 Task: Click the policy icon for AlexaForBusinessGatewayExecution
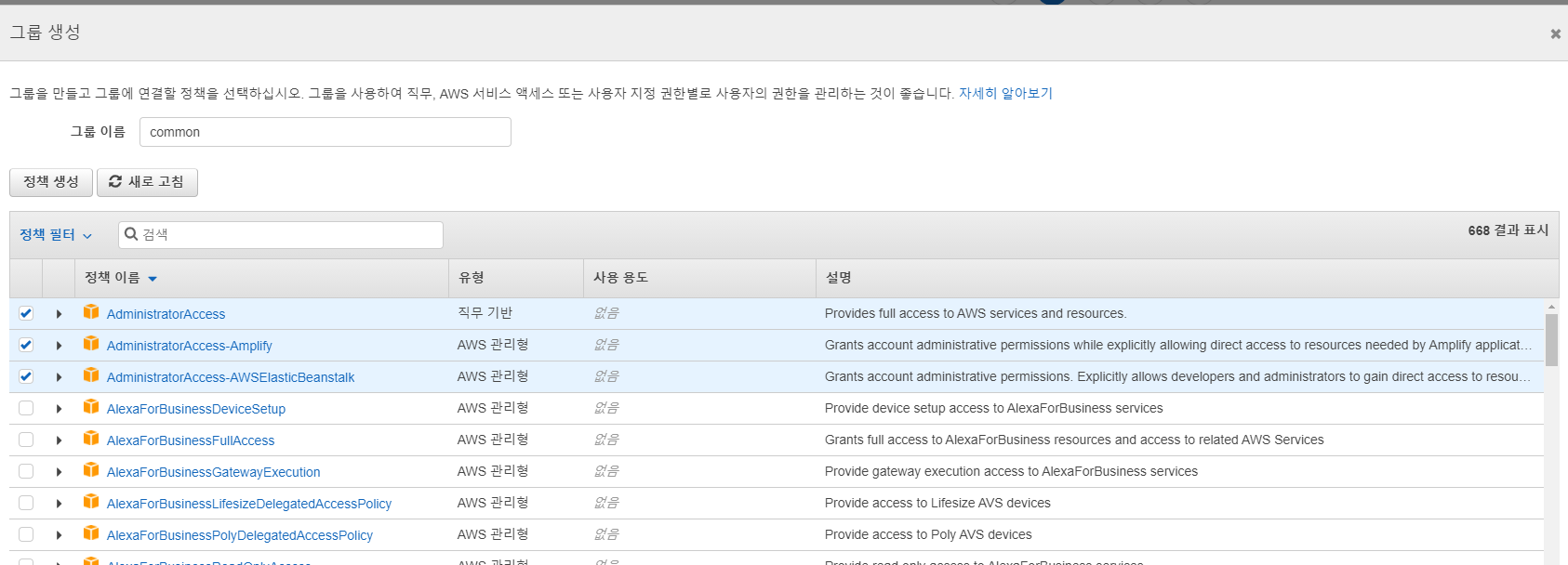(x=91, y=470)
